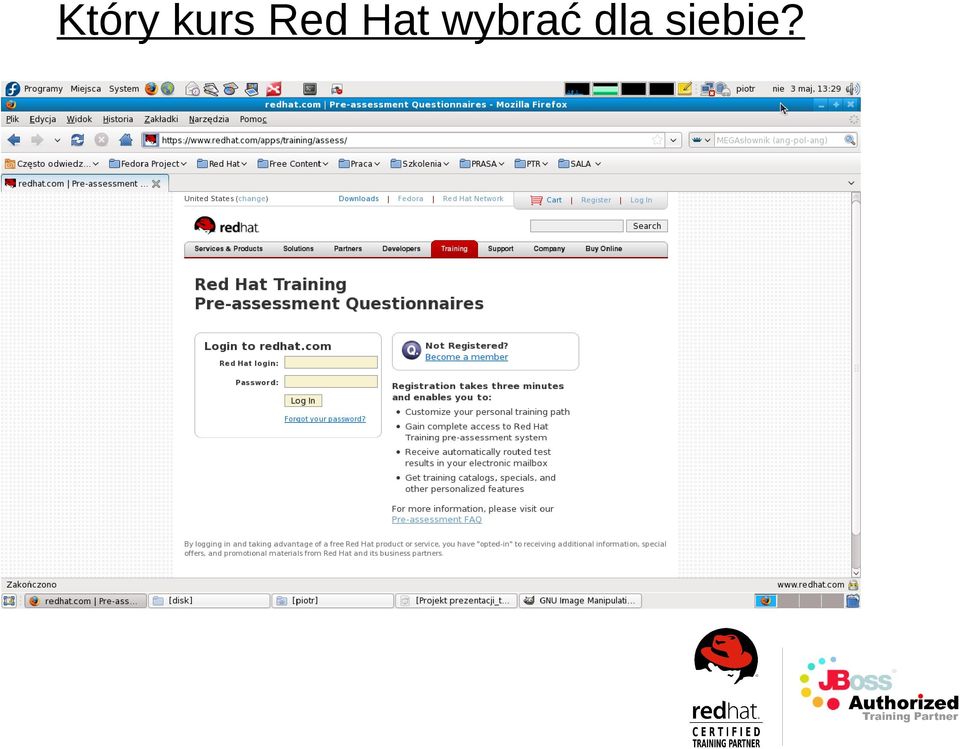Click the Q icon beside Not Registered

click(411, 351)
